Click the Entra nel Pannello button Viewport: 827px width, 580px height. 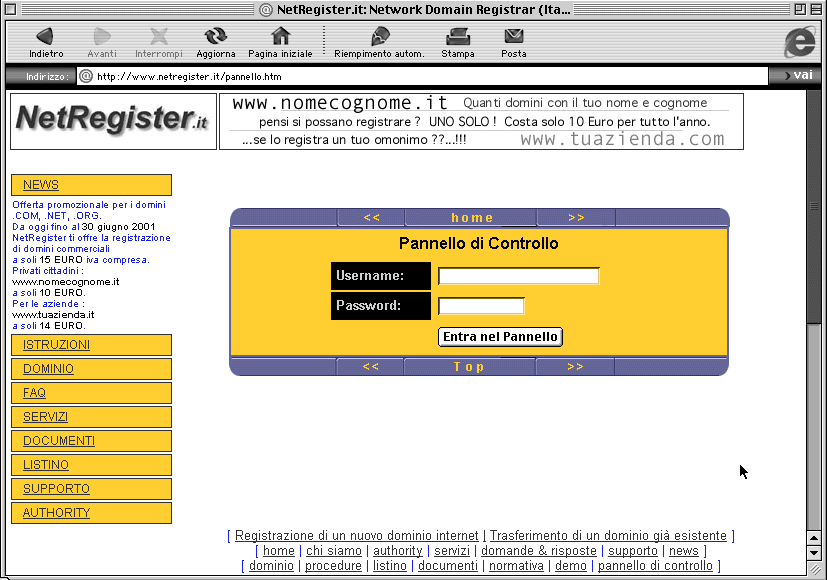click(500, 337)
